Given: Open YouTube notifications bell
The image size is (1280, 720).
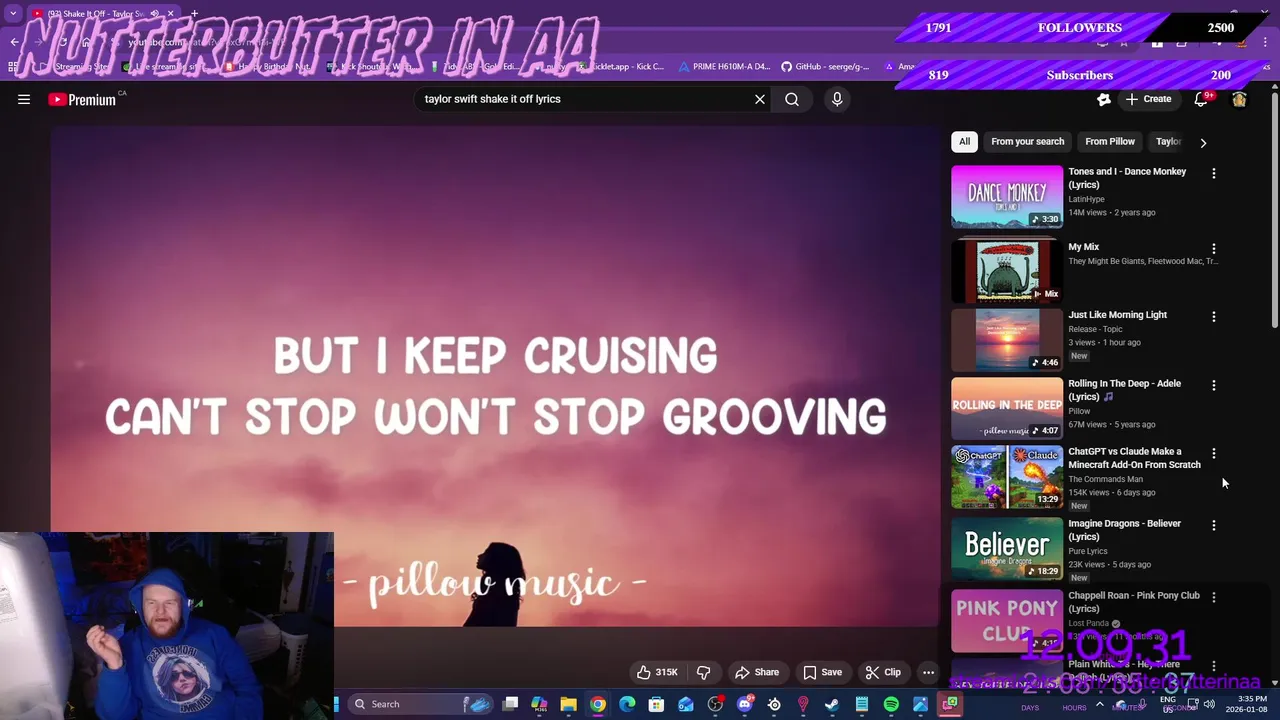Looking at the screenshot, I should click(1201, 99).
